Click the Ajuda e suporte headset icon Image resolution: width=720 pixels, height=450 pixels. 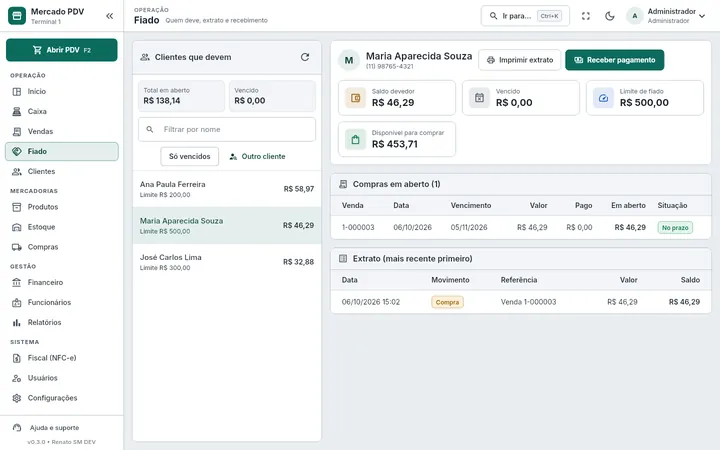pyautogui.click(x=17, y=428)
